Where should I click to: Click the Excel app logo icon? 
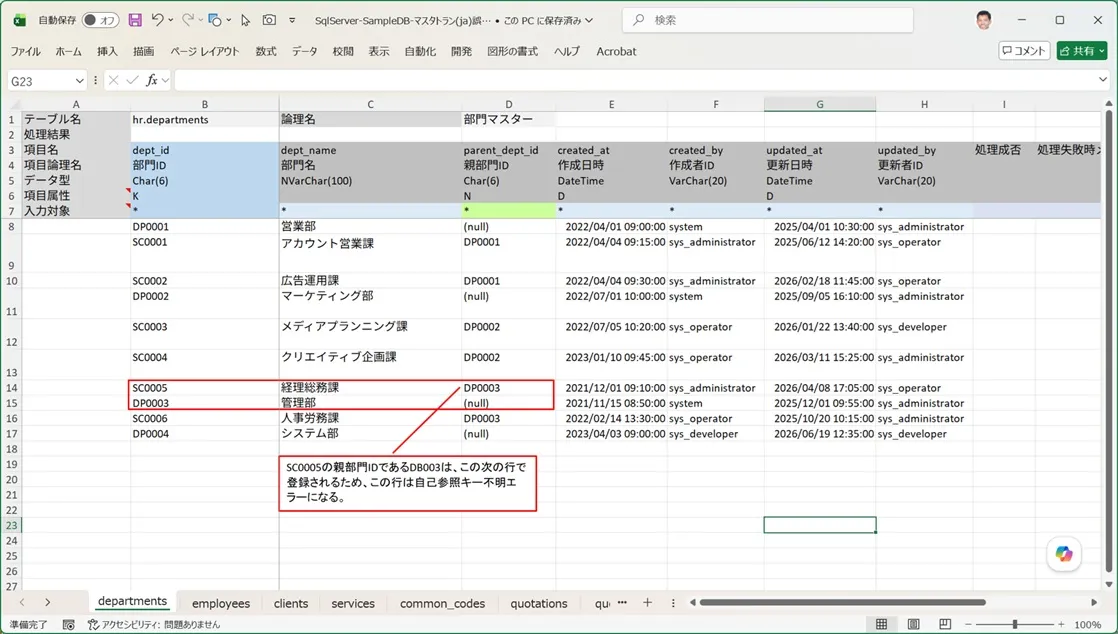(20, 20)
